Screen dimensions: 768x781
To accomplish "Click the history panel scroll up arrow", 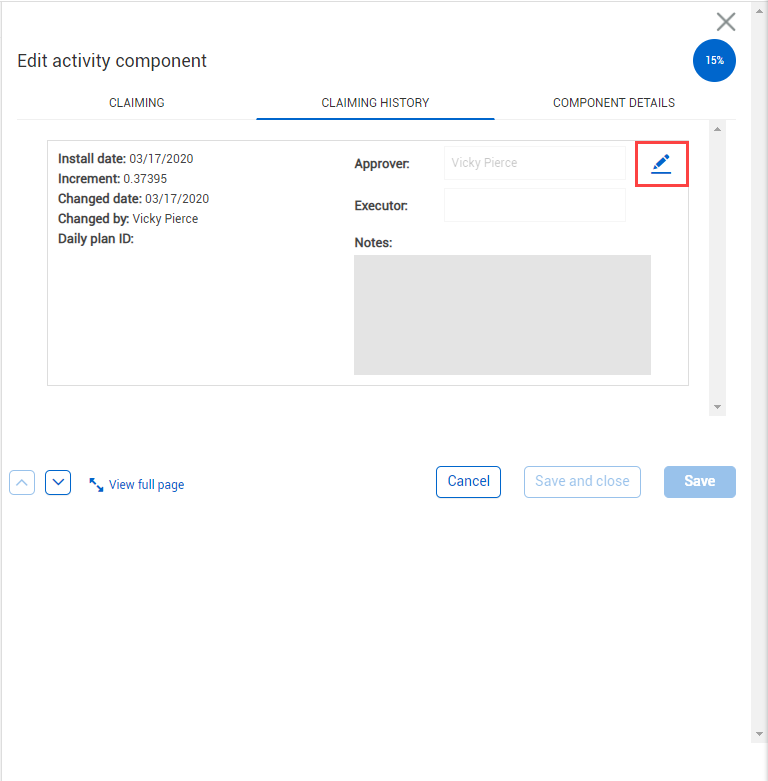I will click(x=717, y=129).
